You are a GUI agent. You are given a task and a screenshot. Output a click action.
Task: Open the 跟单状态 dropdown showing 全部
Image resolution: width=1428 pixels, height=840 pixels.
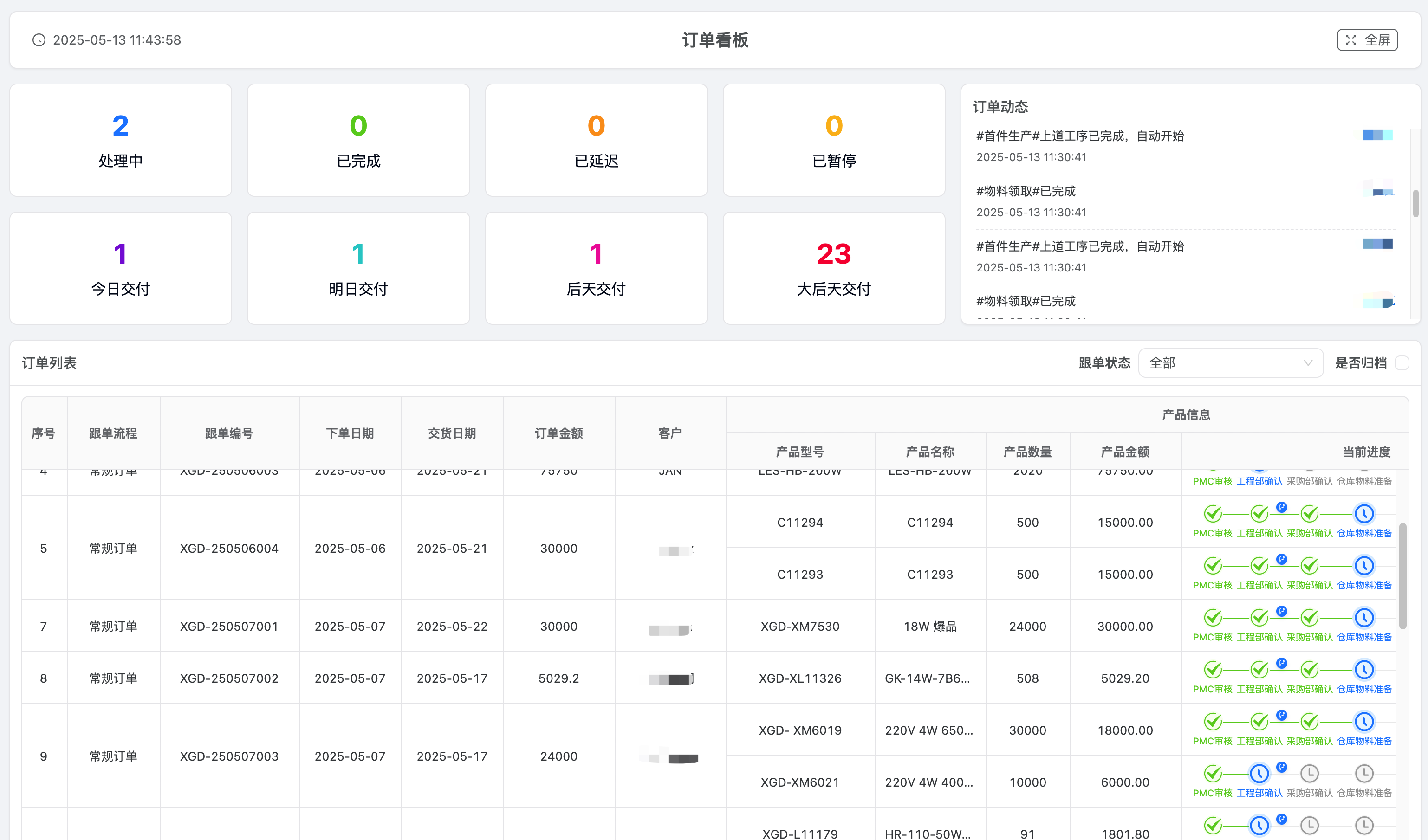[x=1230, y=363]
